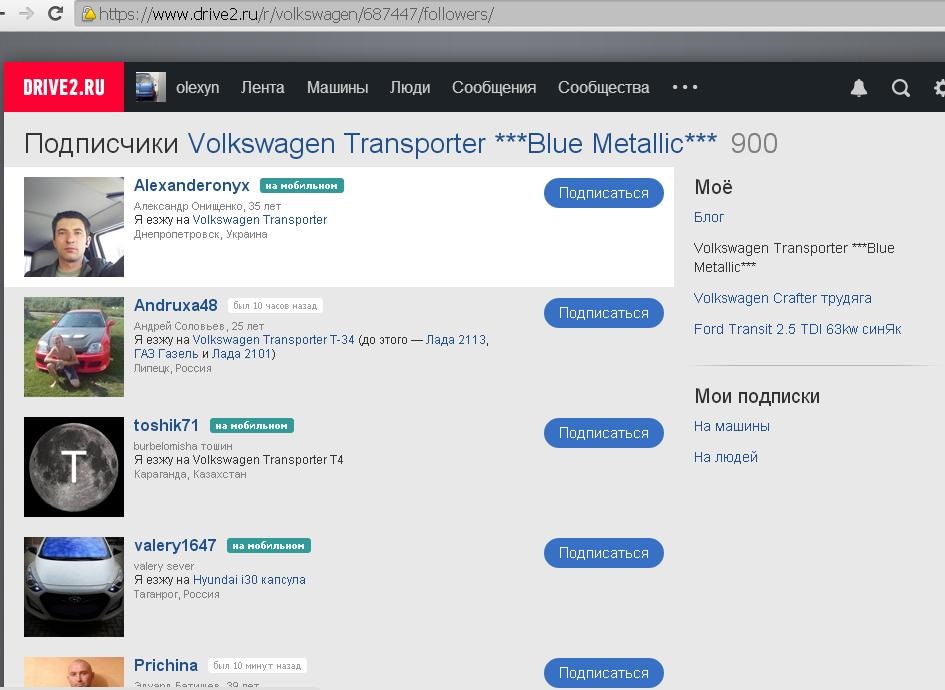945x690 pixels.
Task: Open the three-dots more menu
Action: tap(685, 87)
